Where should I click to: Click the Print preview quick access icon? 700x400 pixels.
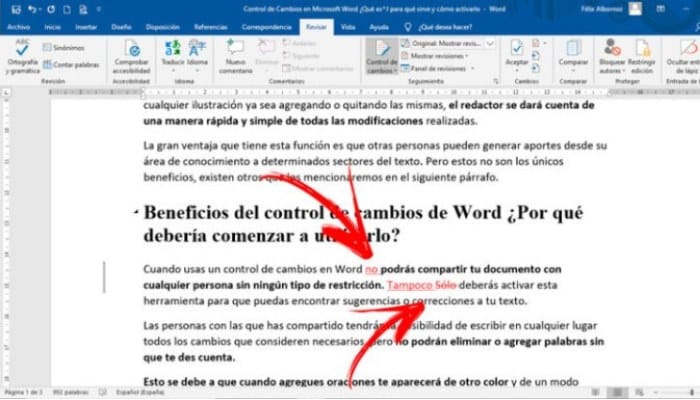(83, 9)
